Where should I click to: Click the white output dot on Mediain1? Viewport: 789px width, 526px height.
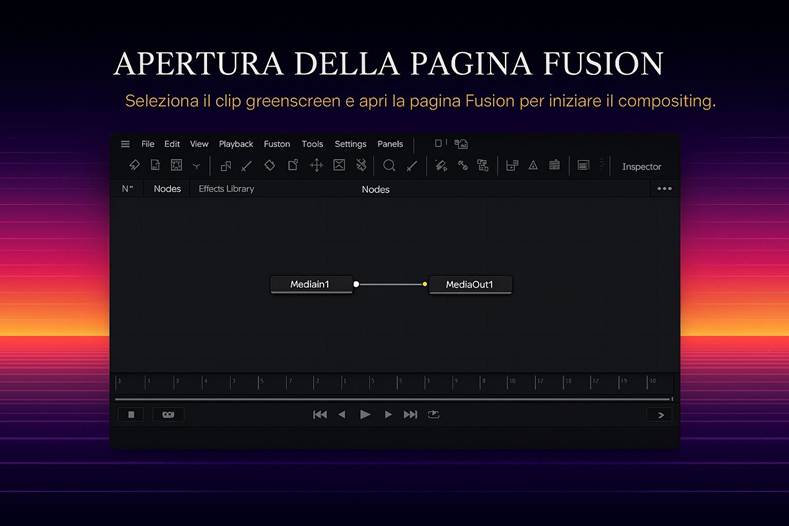(356, 284)
